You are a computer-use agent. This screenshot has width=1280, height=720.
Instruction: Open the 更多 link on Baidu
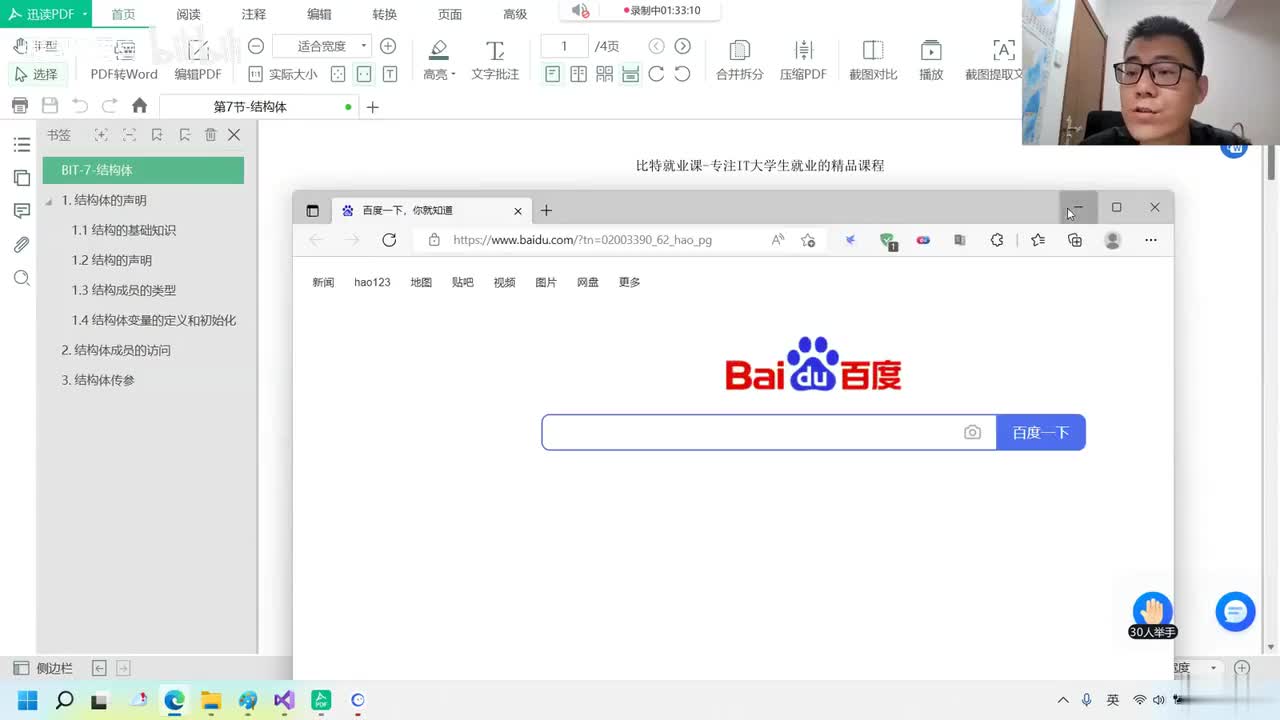tap(629, 282)
